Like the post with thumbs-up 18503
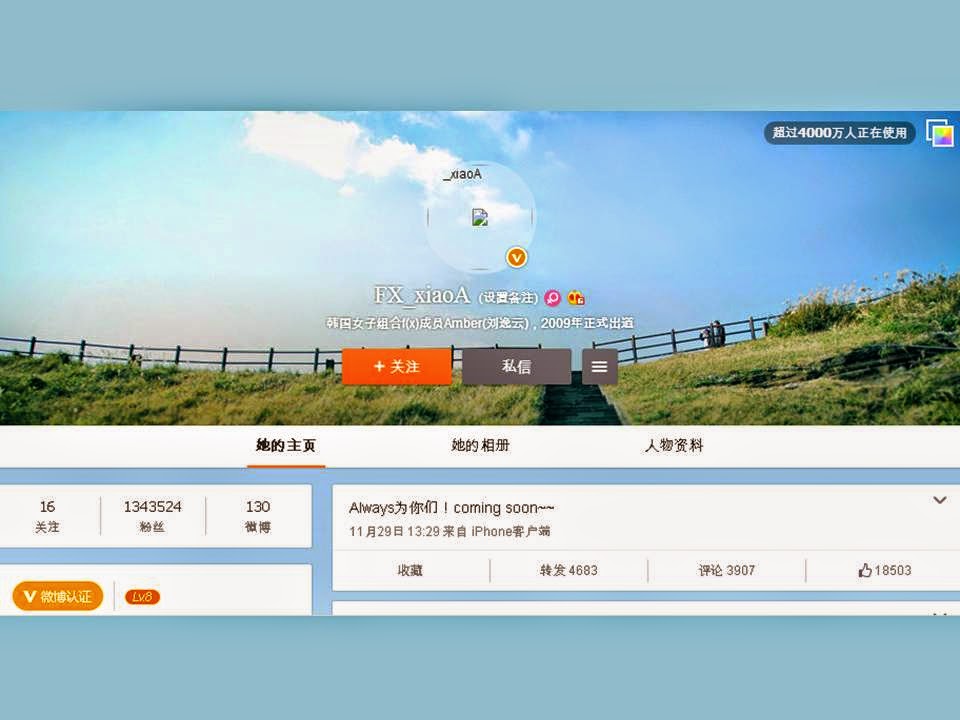Screen dimensions: 960x720 884,571
